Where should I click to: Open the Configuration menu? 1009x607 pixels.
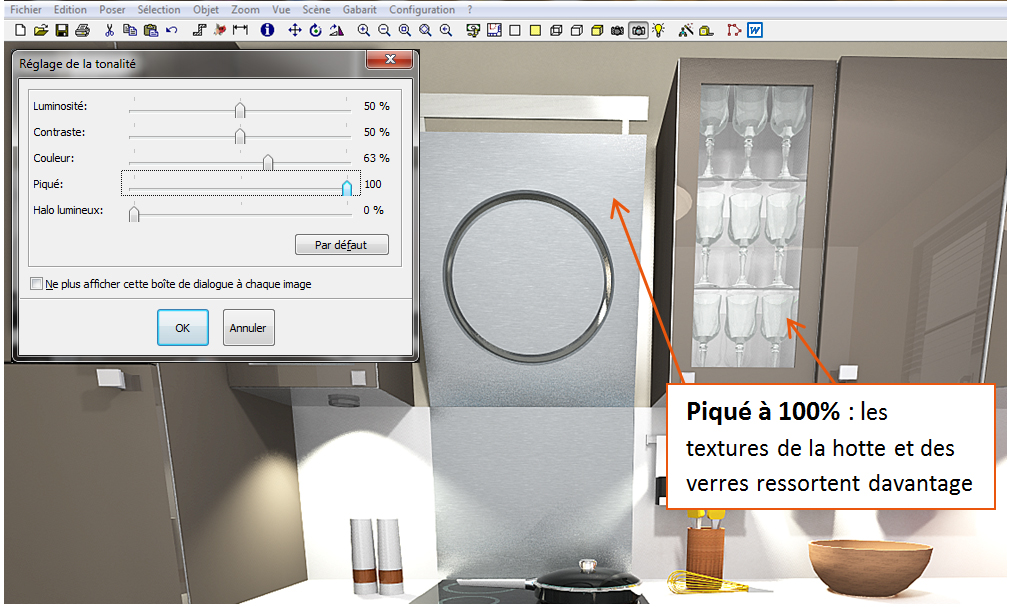422,9
